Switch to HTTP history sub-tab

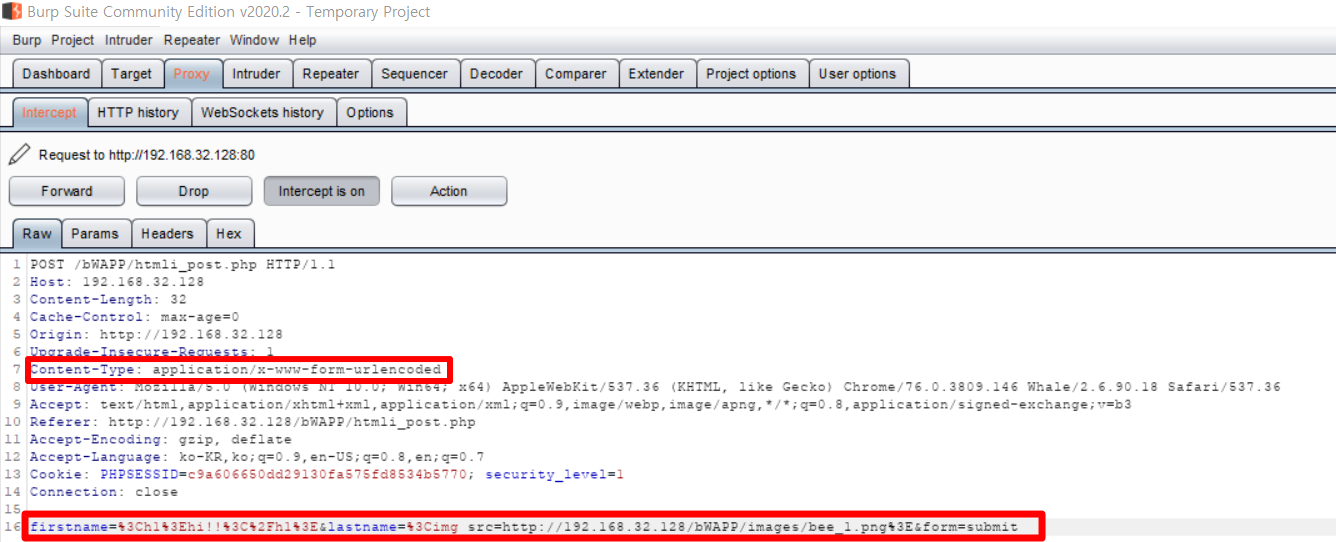138,113
